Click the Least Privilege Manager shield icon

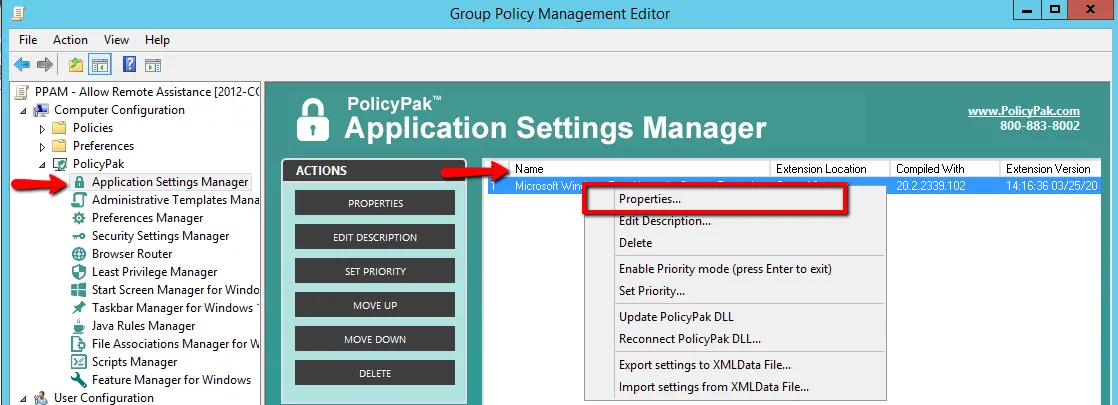(79, 272)
